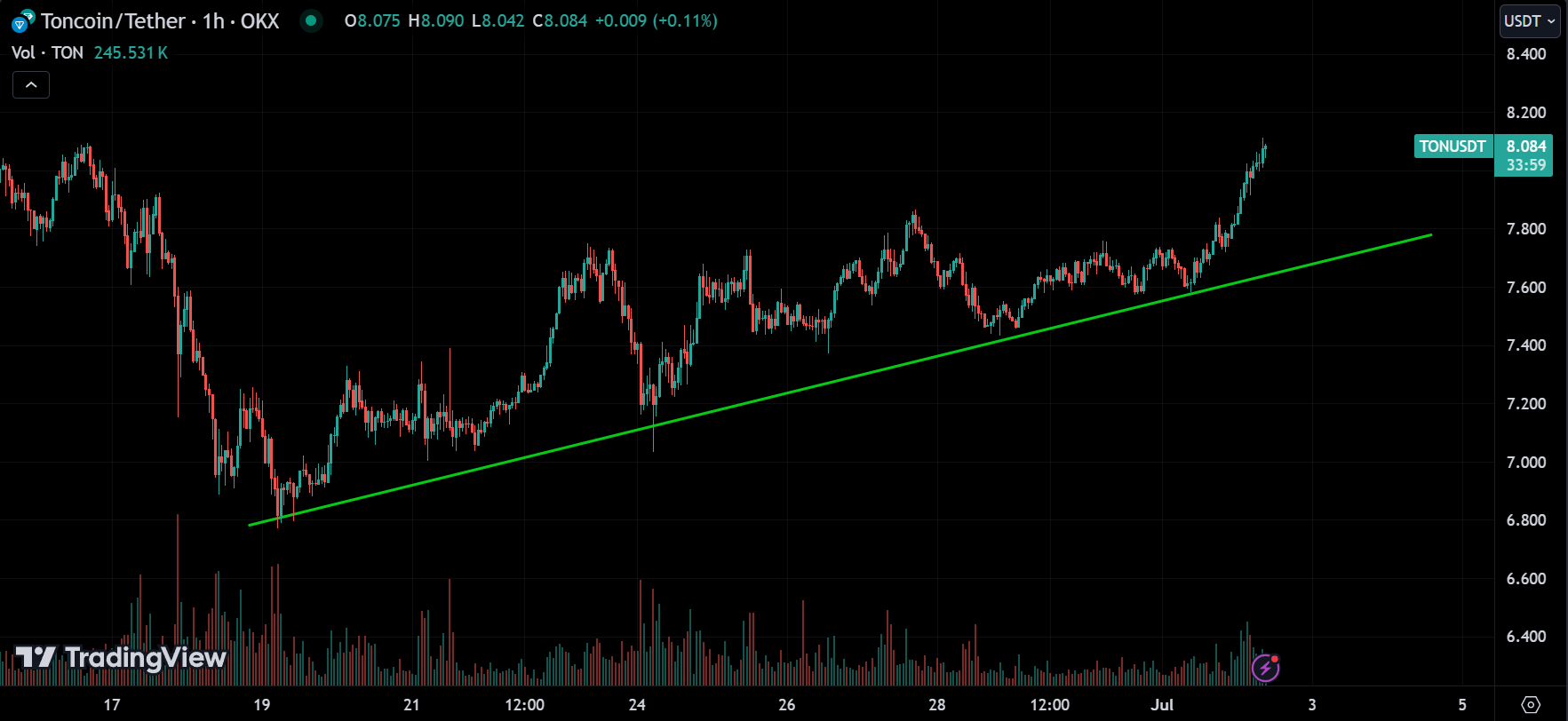Click the current price 8.084 label

[1526, 147]
